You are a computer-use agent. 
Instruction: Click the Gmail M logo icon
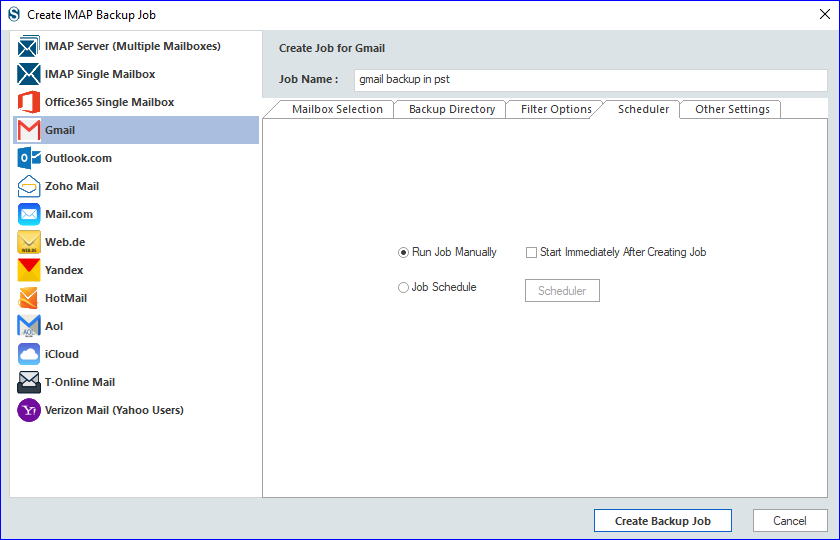[28, 130]
